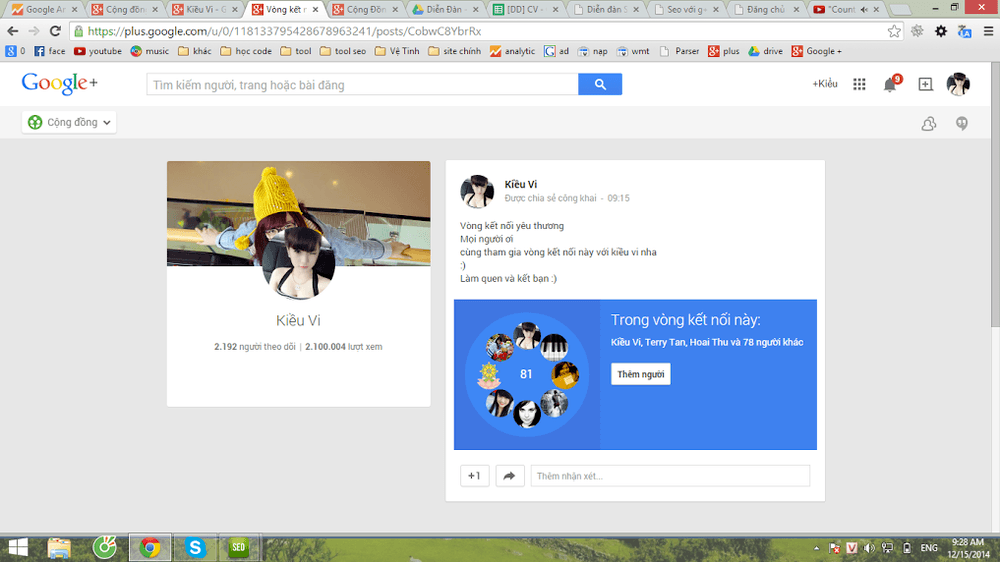Open Skype from the taskbar

195,547
